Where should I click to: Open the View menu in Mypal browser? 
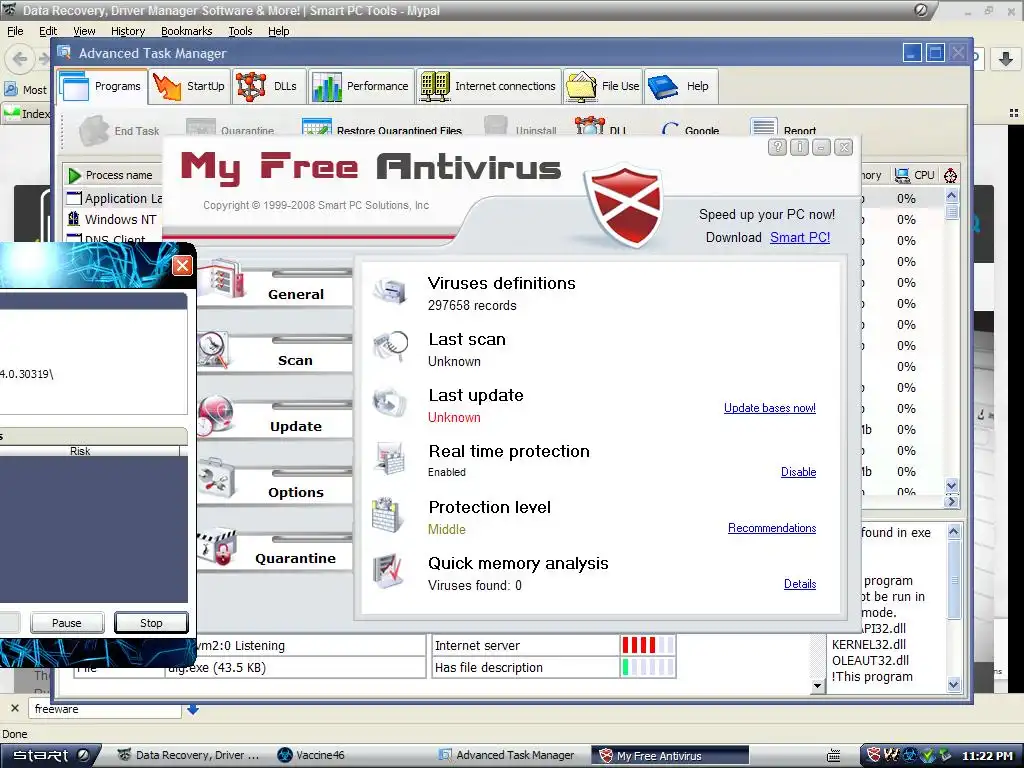coord(84,31)
